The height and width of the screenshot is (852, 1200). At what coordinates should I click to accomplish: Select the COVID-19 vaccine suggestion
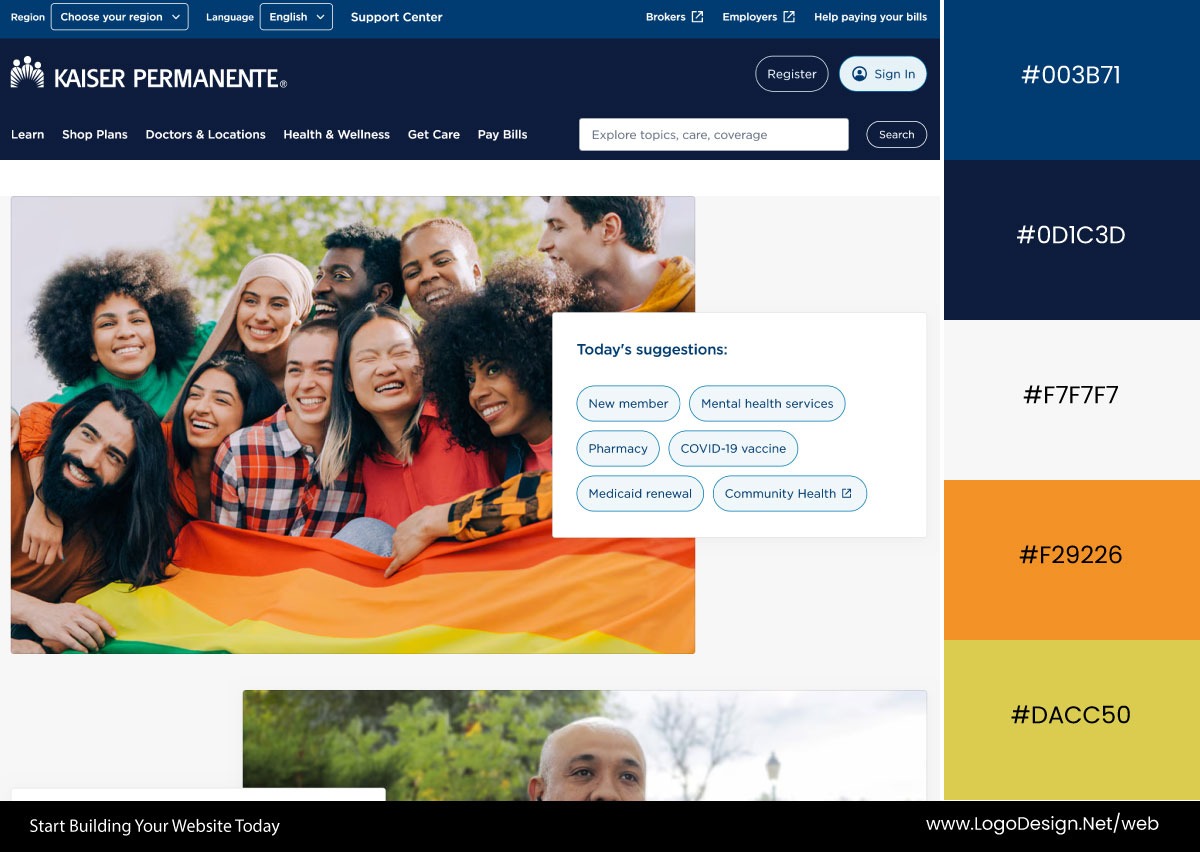pos(733,449)
